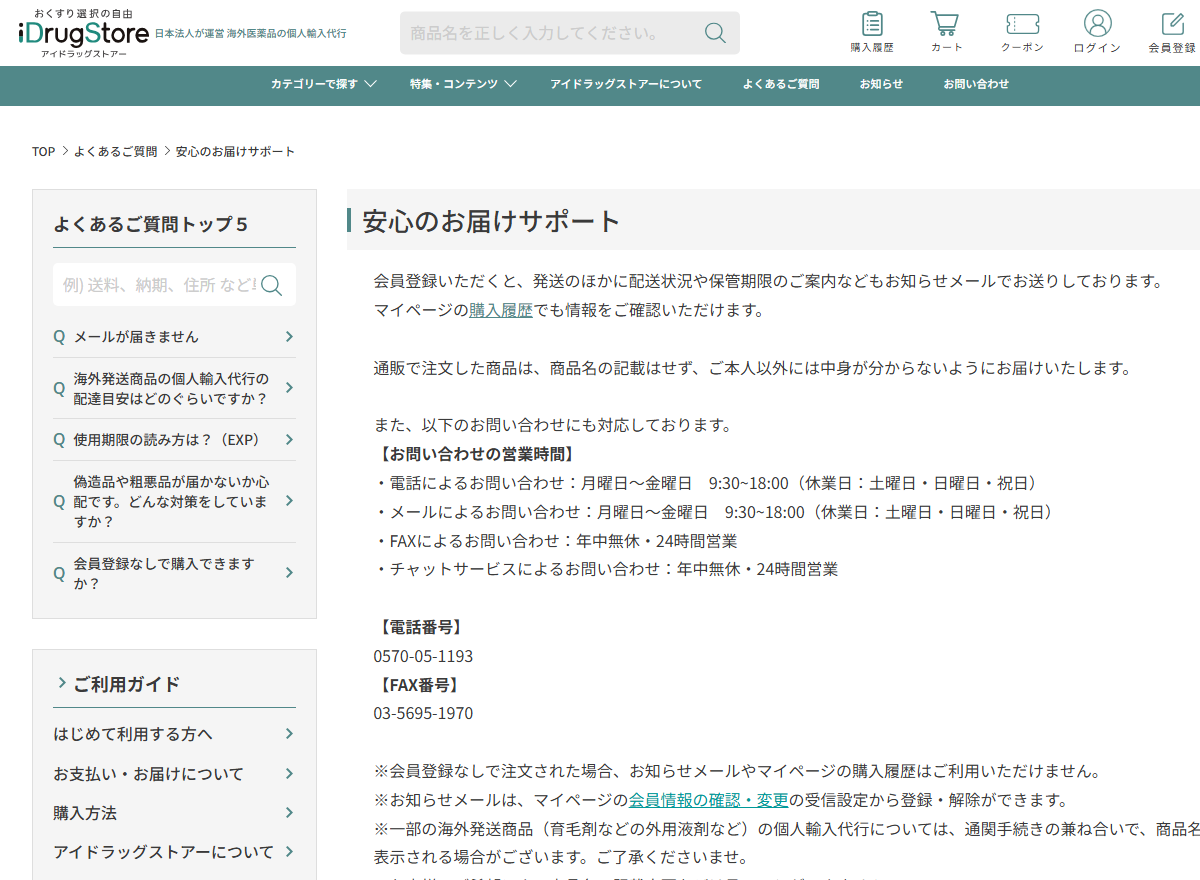This screenshot has height=880, width=1200.
Task: Click the よくあるご質問 breadcrumb link
Action: click(115, 152)
